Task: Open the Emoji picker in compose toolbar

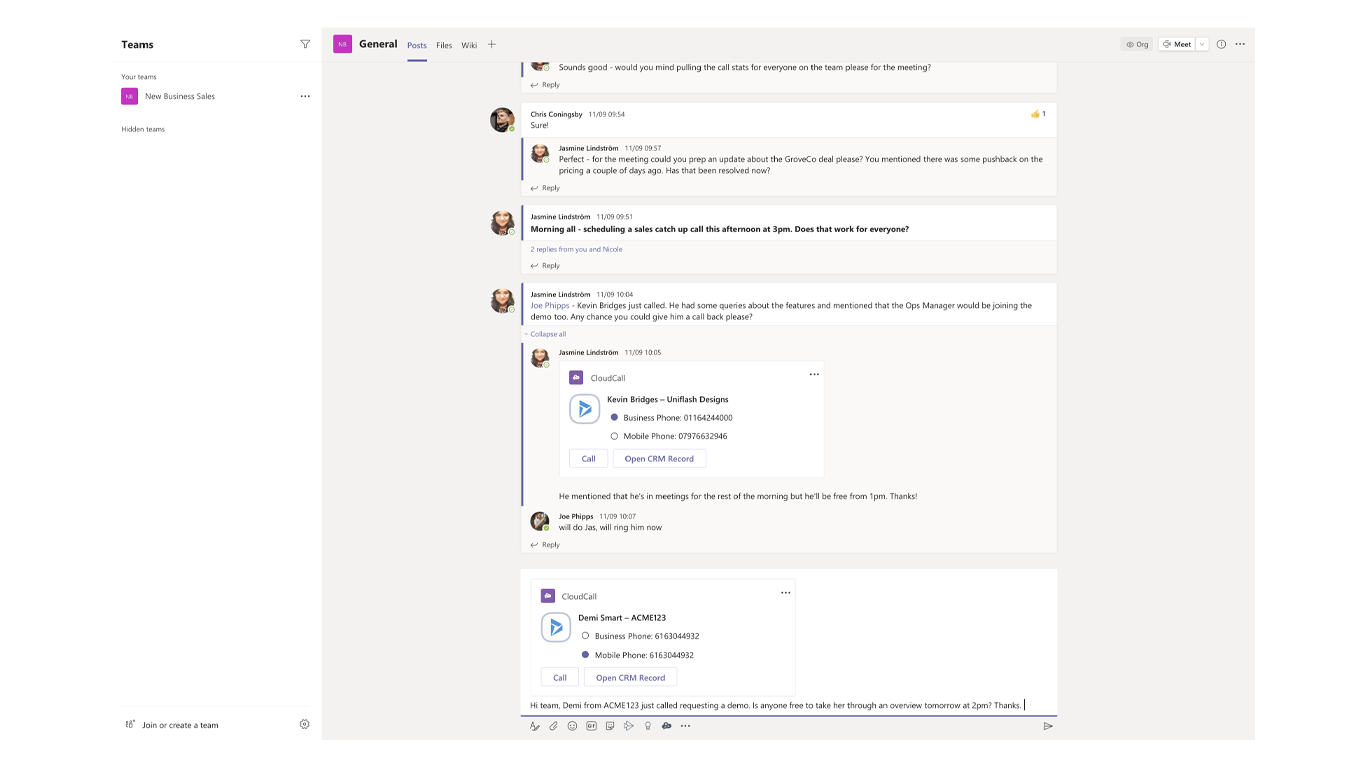Action: pos(572,726)
